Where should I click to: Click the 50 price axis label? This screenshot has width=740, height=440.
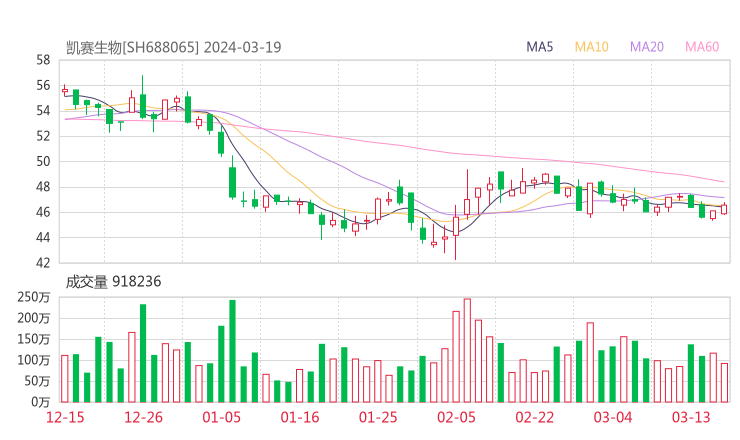coord(43,161)
